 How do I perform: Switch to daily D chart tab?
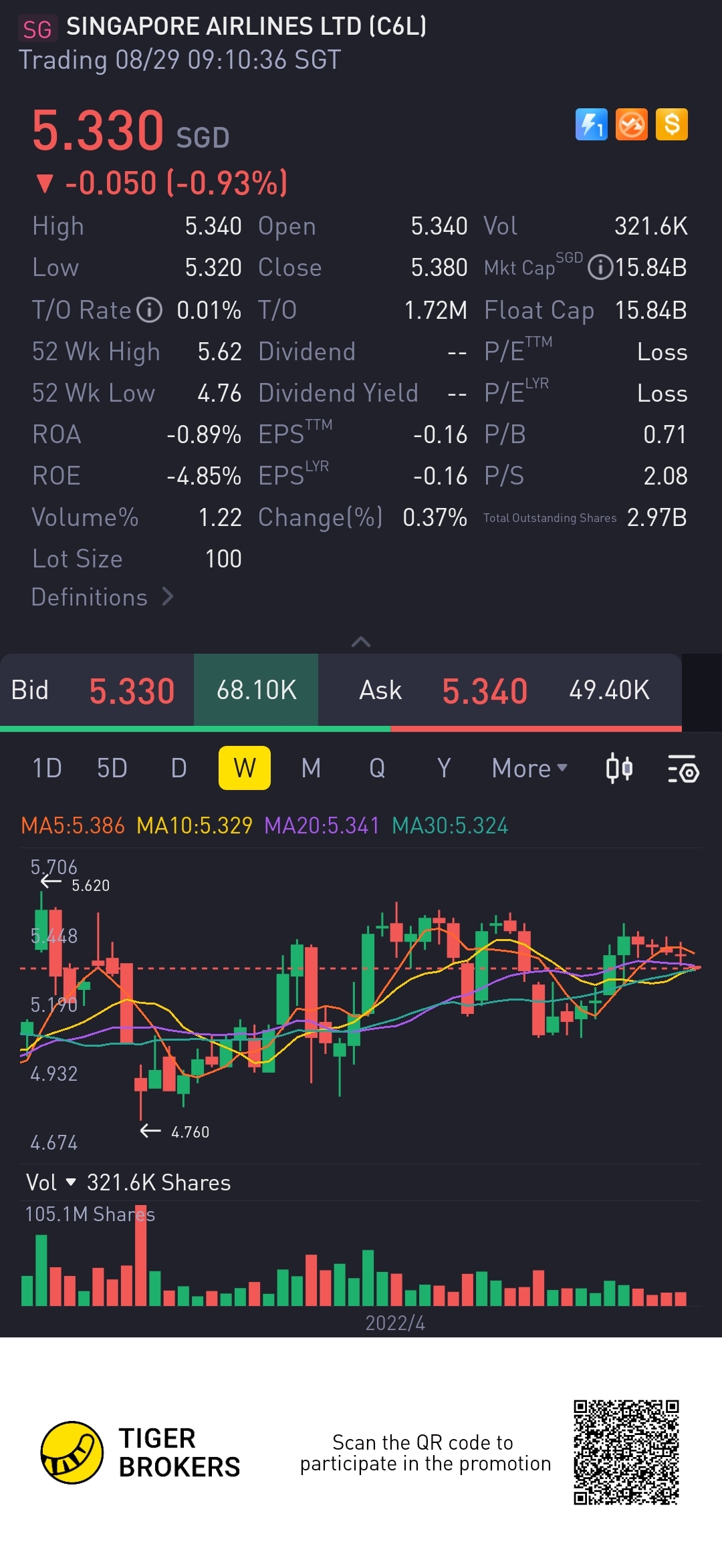178,768
